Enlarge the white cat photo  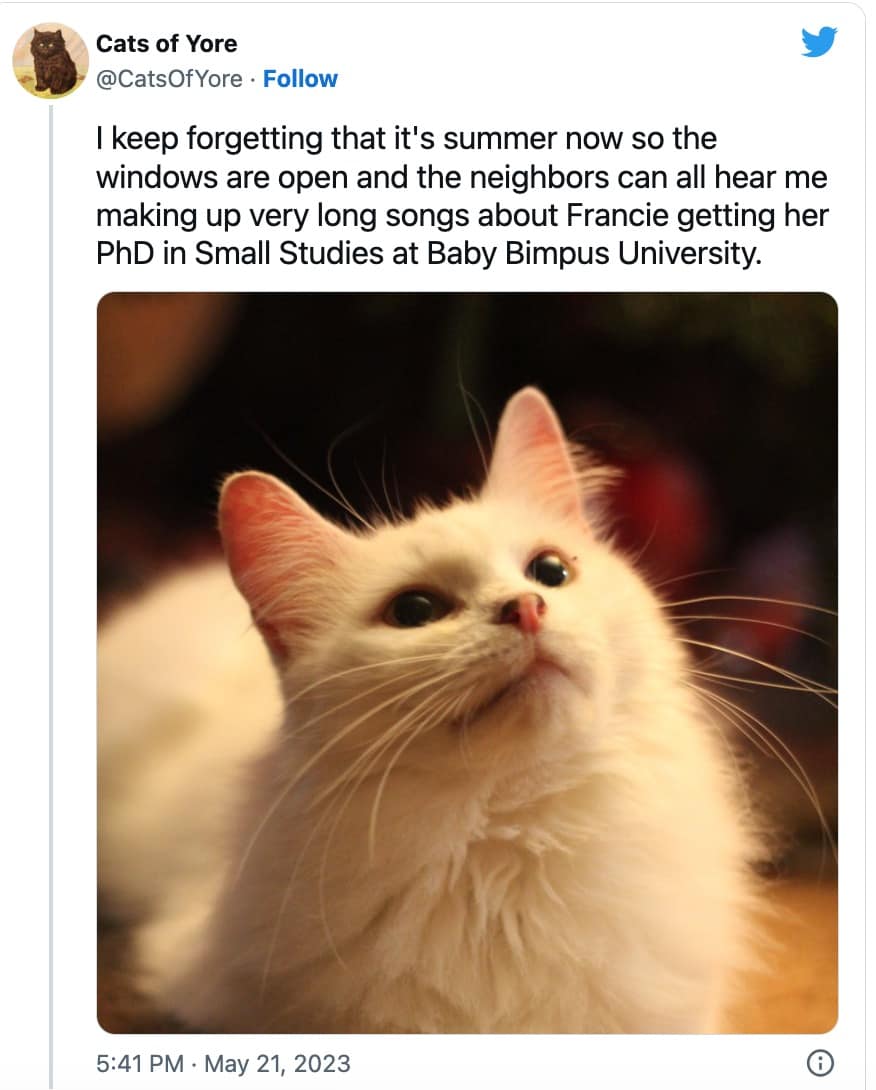pos(467,662)
